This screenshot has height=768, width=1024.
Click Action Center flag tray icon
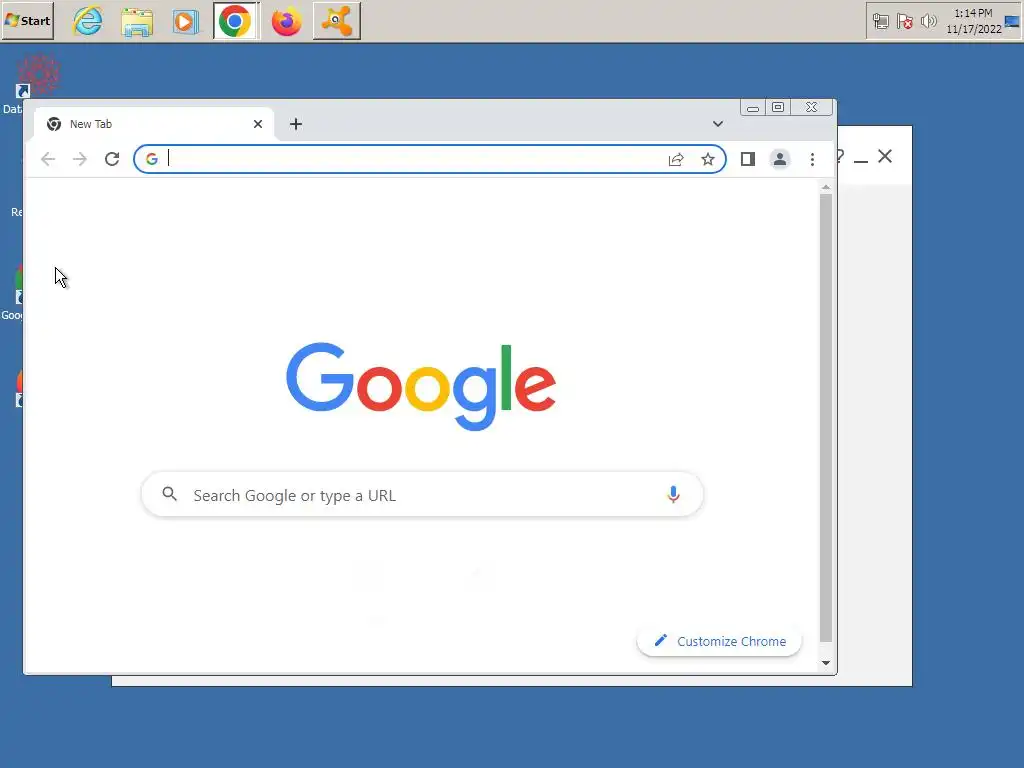904,22
